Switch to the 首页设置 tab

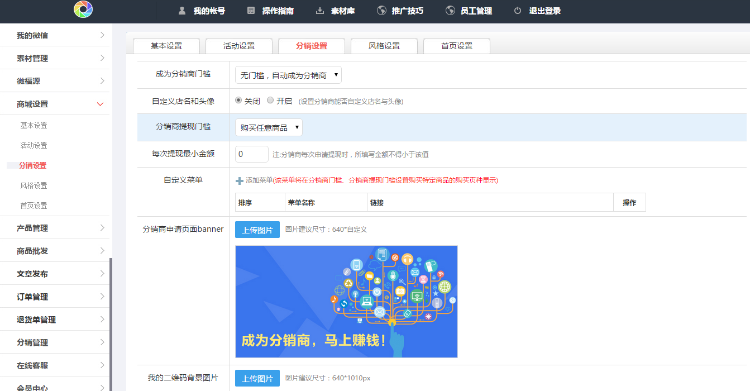tap(457, 46)
